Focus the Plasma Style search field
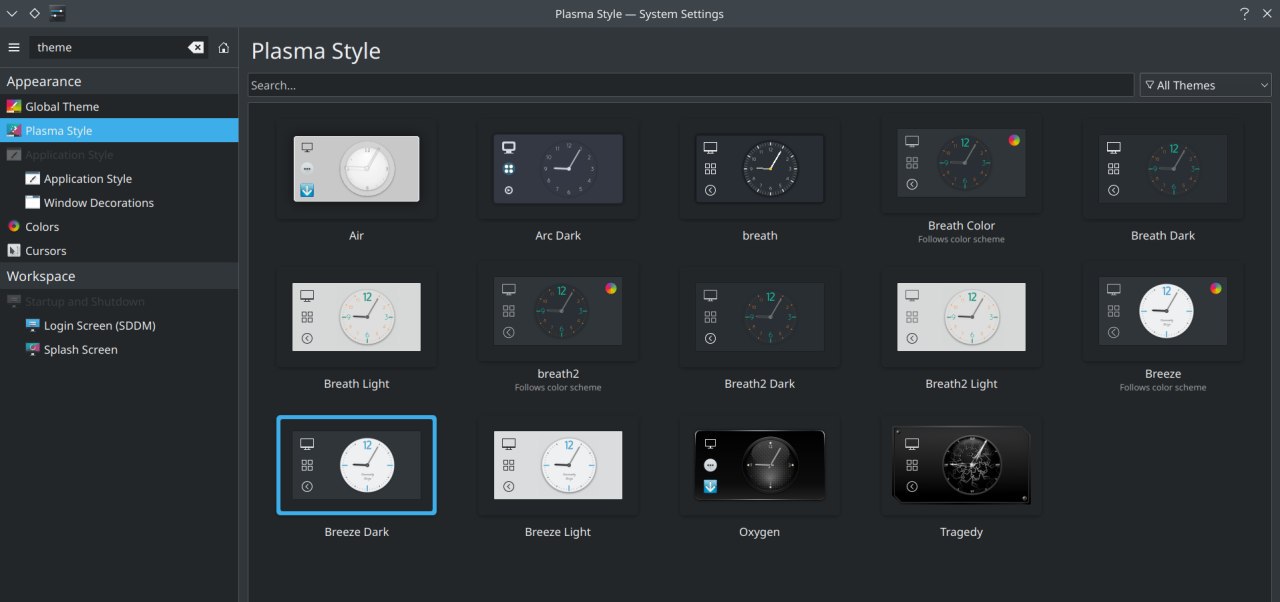 (x=691, y=85)
